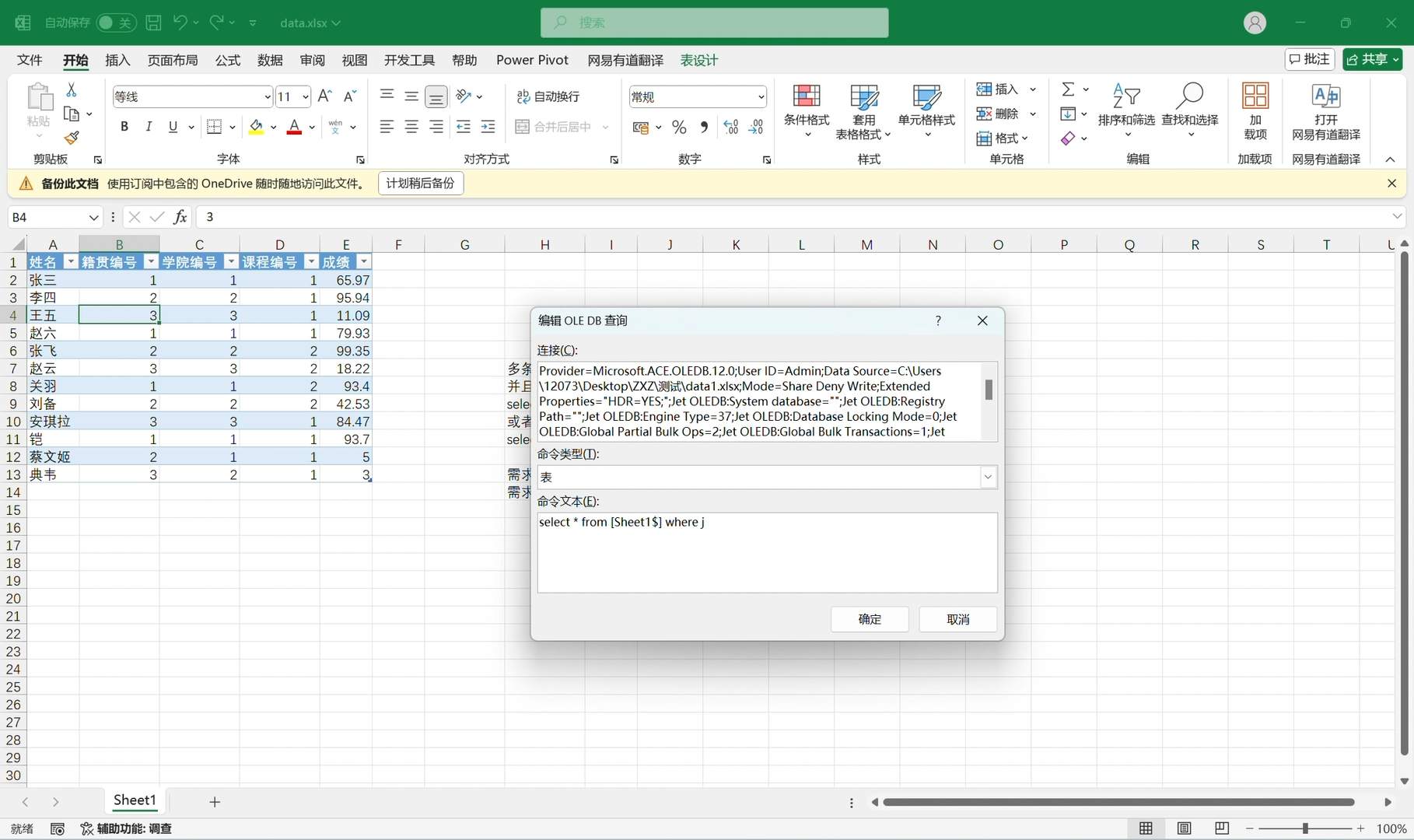
Task: Open the 文件 menu
Action: click(x=30, y=60)
